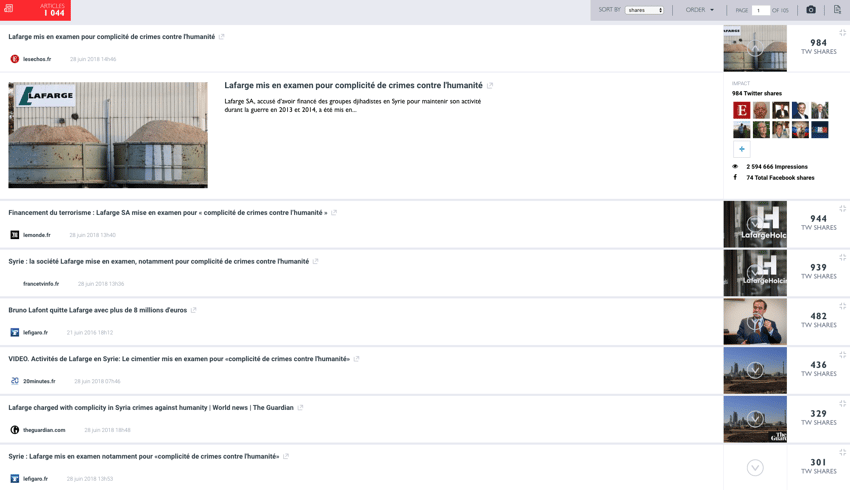Screen dimensions: 850x490
Task: Click the expand arrows icon beside 944 shares
Action: (x=842, y=209)
